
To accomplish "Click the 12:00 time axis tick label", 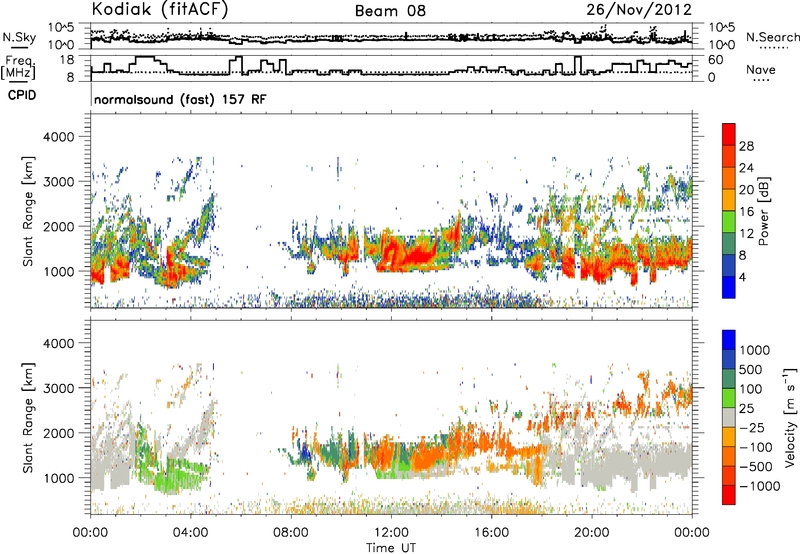I will click(x=391, y=533).
